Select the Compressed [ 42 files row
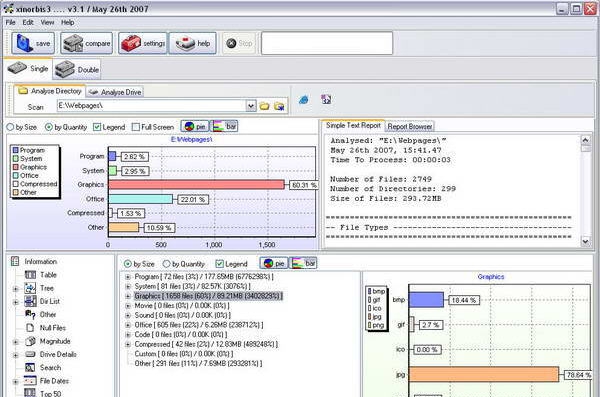This screenshot has height=397, width=600. point(206,344)
